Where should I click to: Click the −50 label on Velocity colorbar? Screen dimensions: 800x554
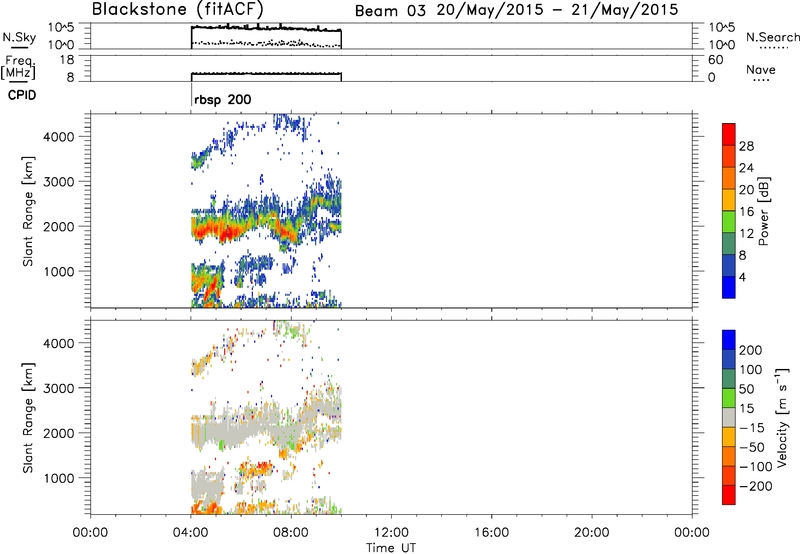[x=752, y=447]
